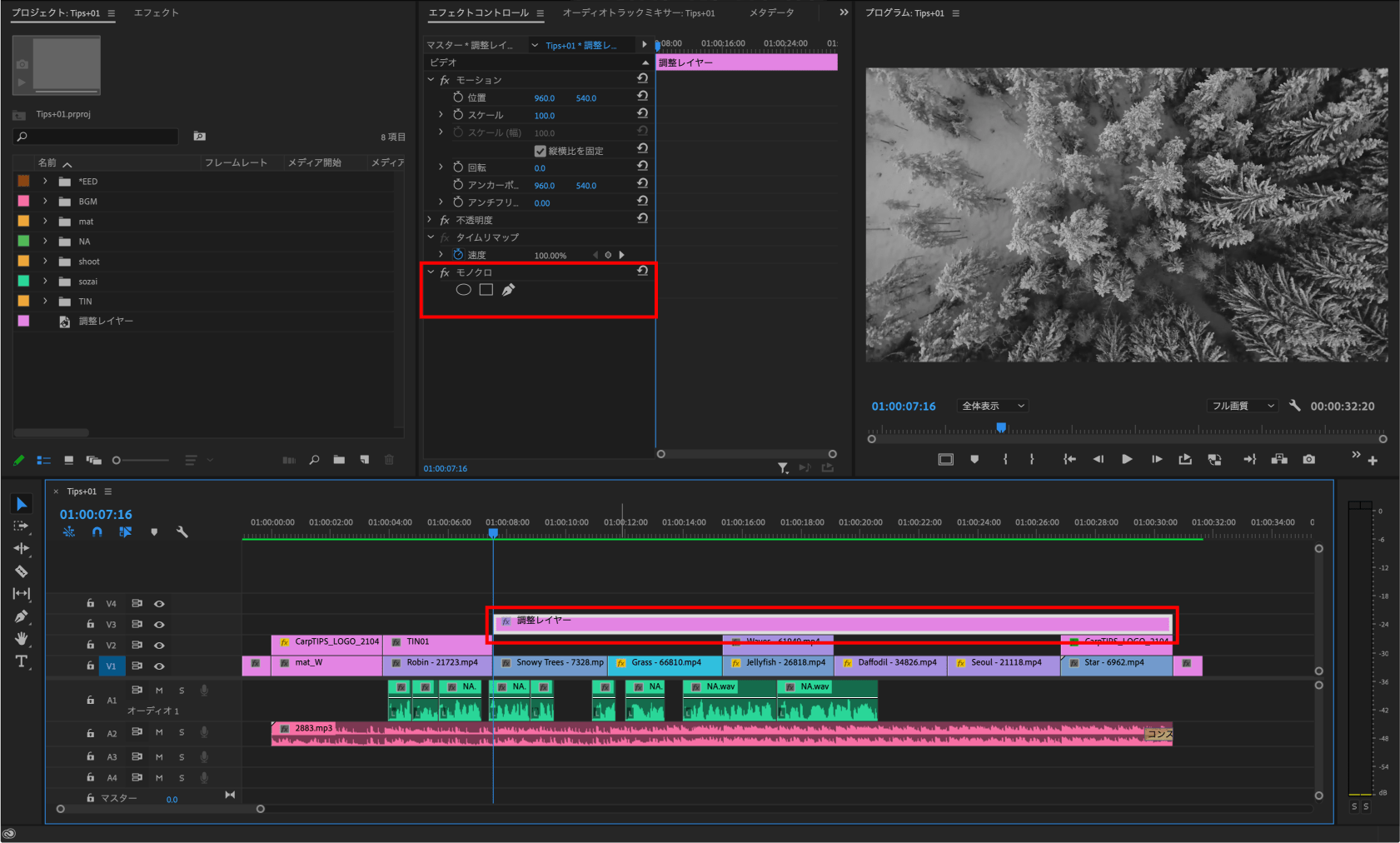Click new bin folder icon in project panel

pos(339,460)
